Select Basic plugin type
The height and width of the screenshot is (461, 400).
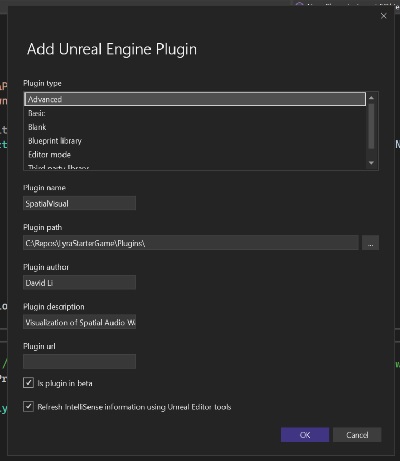[195, 113]
